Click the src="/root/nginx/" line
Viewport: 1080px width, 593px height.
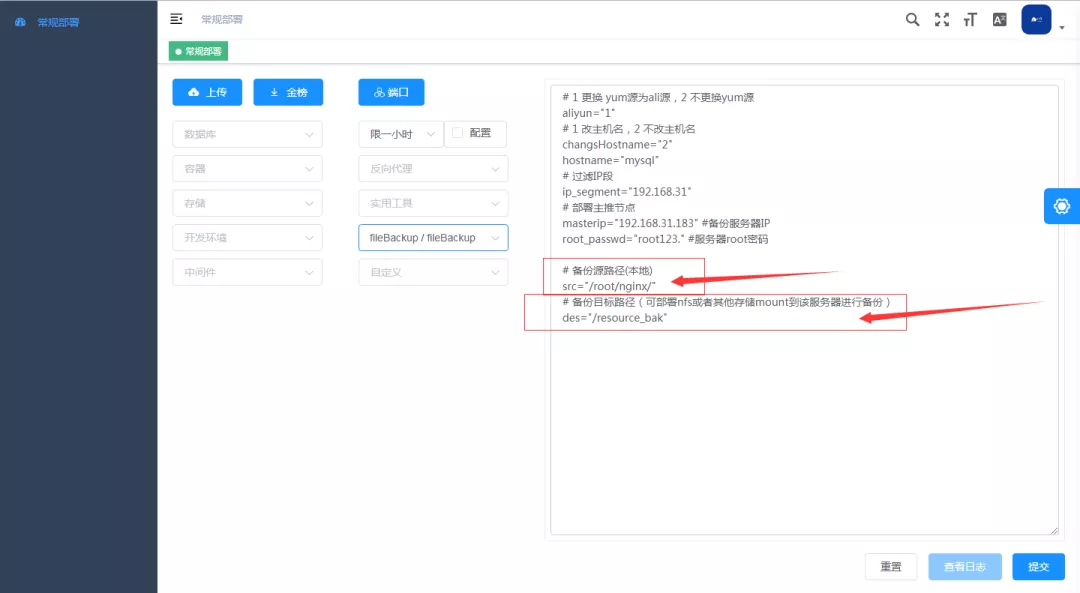609,287
